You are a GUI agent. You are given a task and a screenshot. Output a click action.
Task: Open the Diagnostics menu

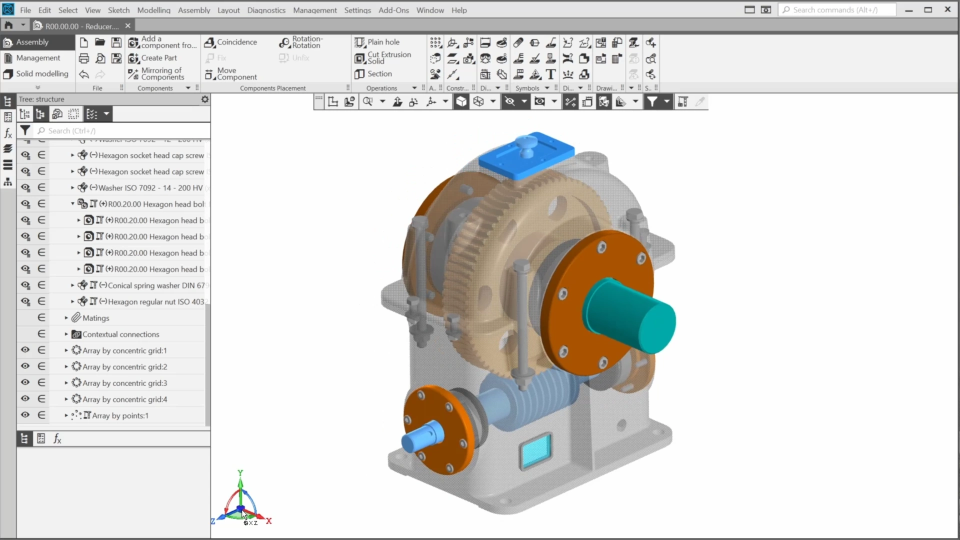click(x=266, y=10)
